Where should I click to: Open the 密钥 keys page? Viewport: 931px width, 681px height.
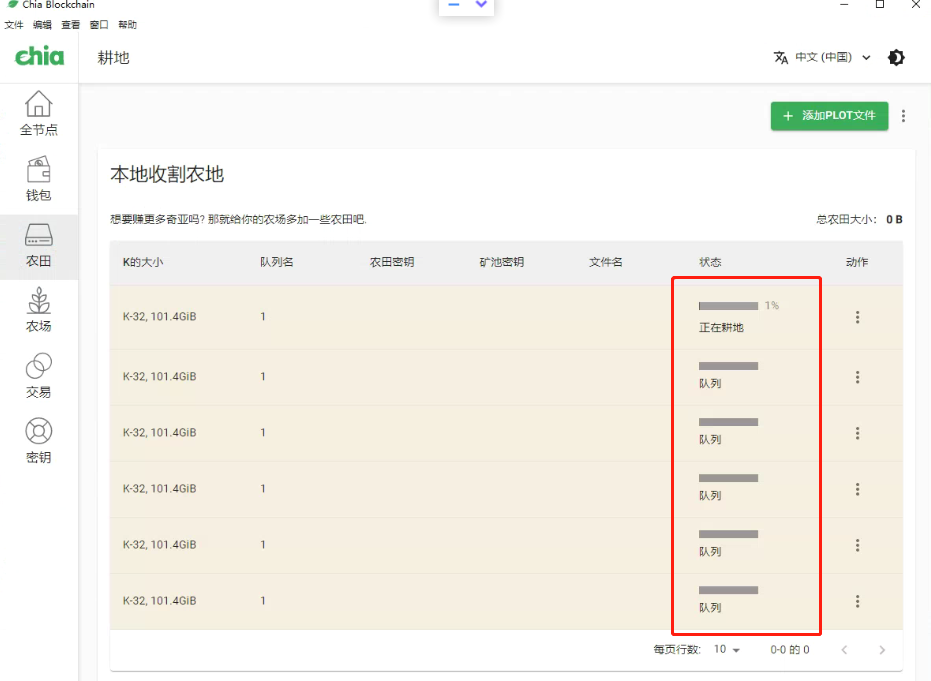click(x=39, y=442)
